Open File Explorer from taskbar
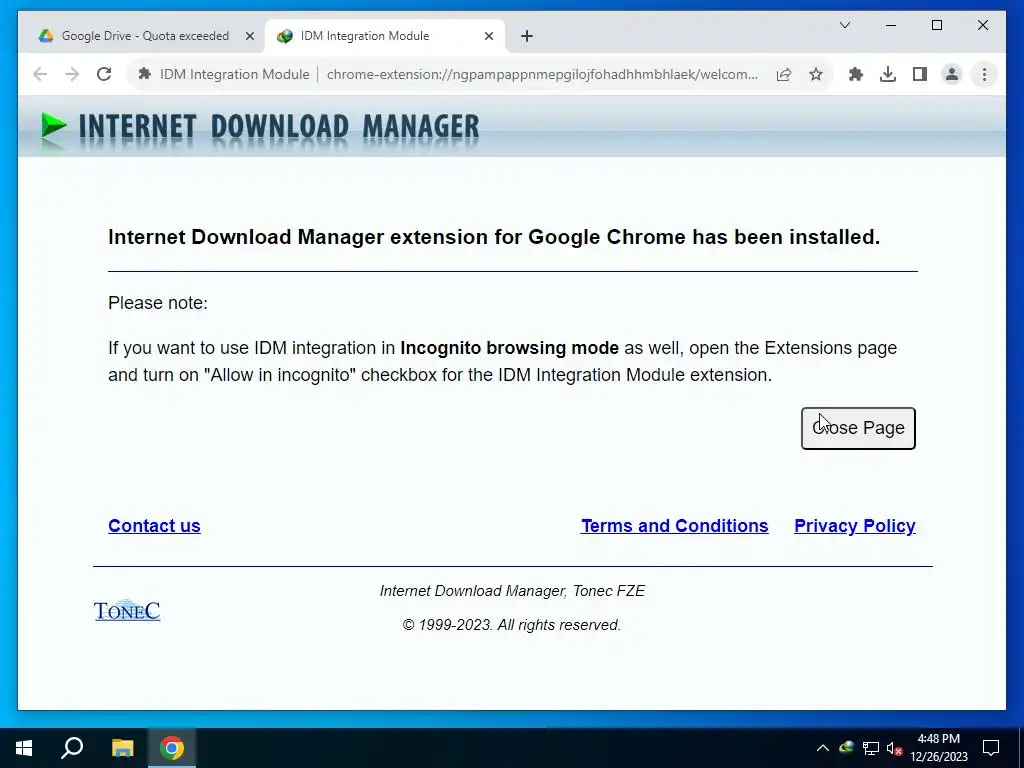This screenshot has width=1024, height=768. tap(122, 748)
